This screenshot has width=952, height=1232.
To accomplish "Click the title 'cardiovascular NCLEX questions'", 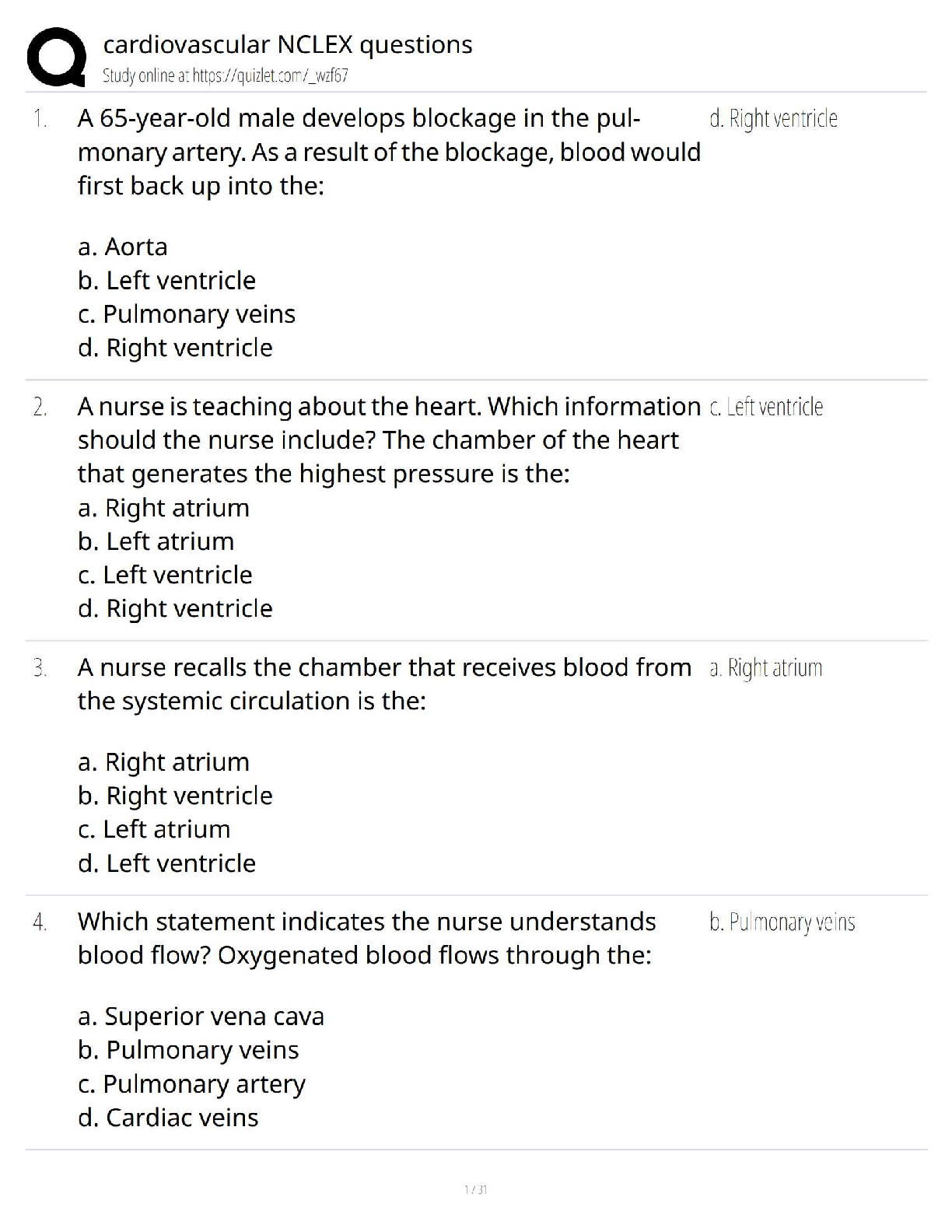I will pos(287,44).
